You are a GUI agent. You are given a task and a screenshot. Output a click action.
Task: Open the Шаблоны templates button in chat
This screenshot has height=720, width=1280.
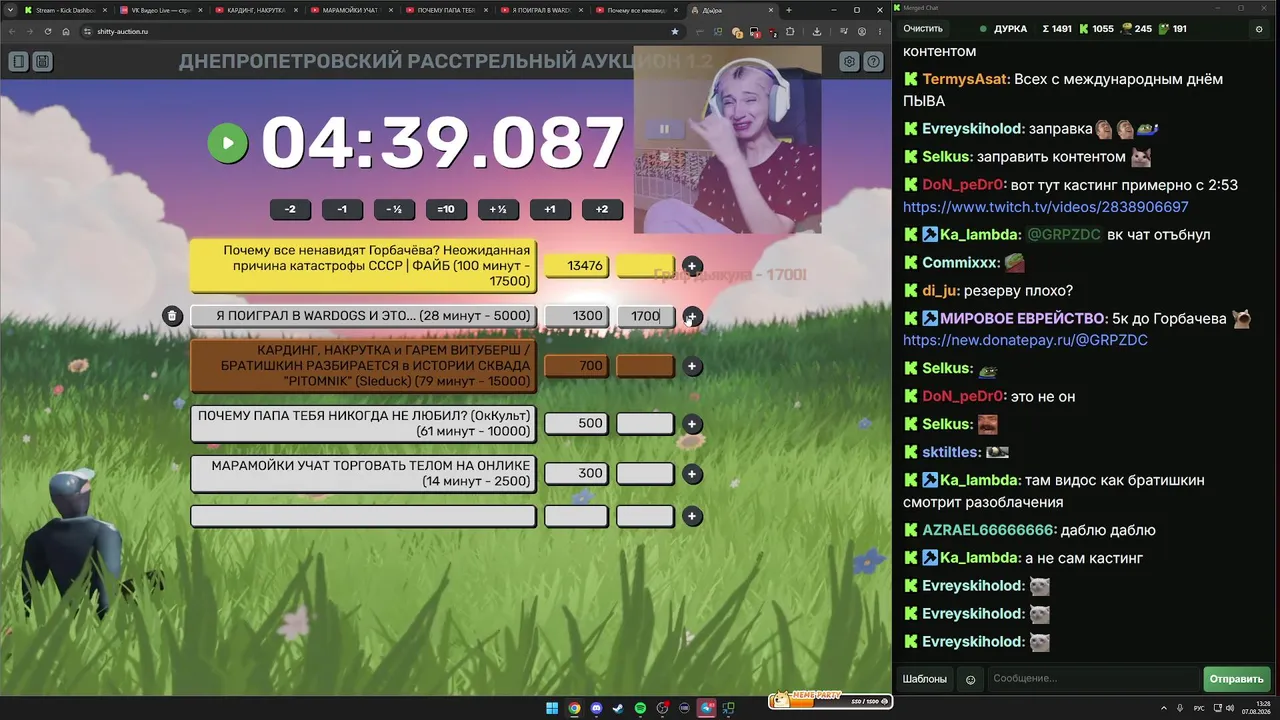point(925,679)
